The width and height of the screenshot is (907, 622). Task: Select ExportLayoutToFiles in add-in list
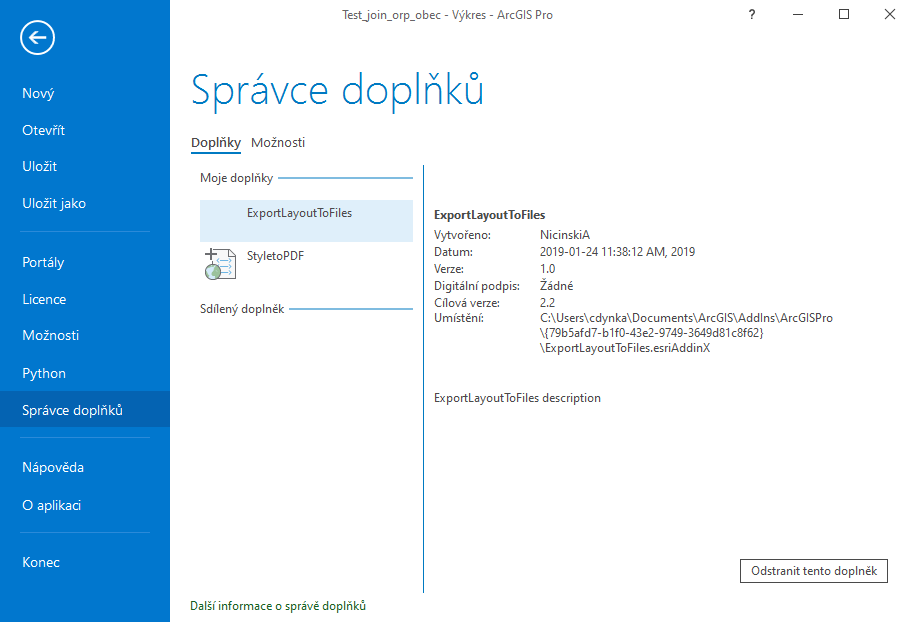point(306,220)
